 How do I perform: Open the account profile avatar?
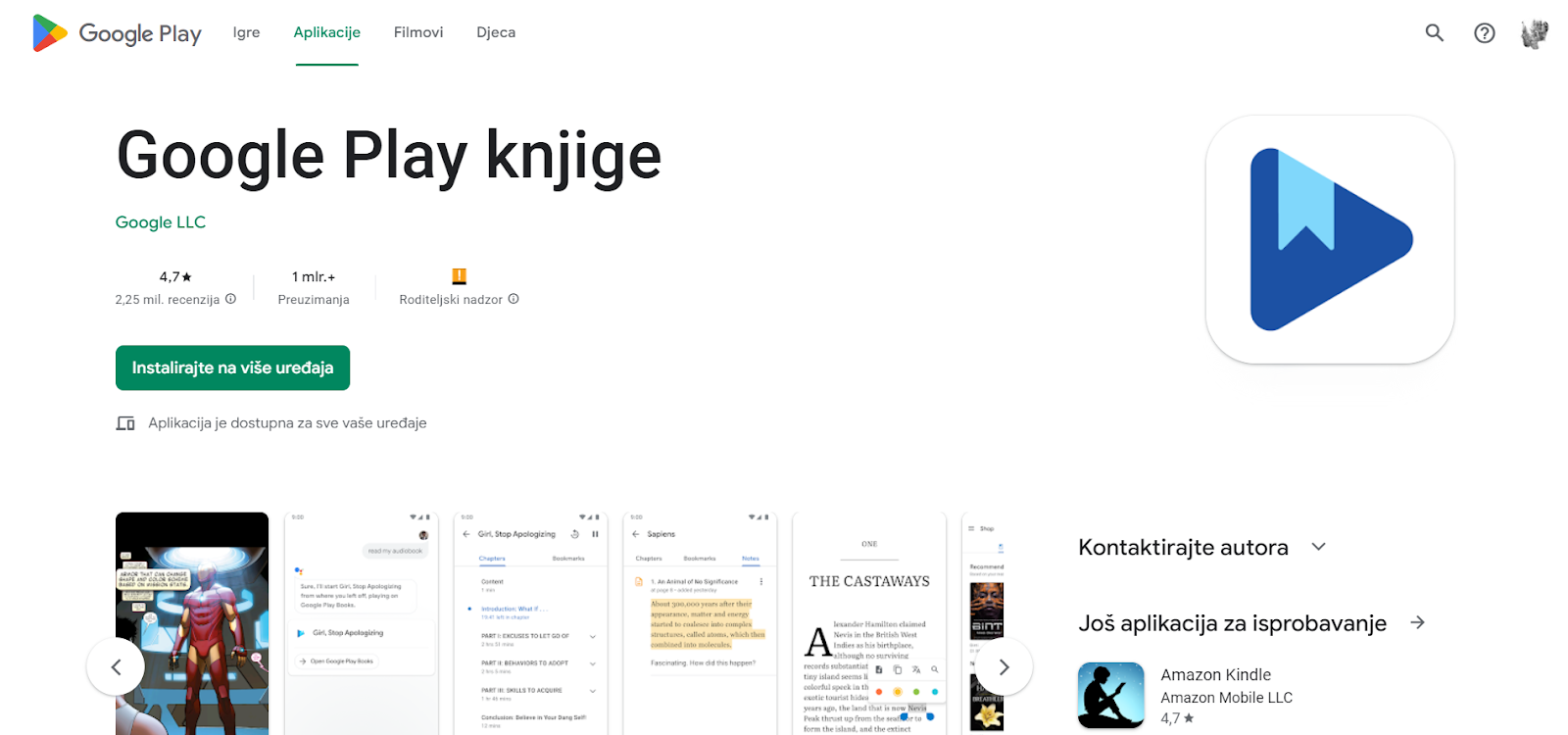[x=1535, y=33]
